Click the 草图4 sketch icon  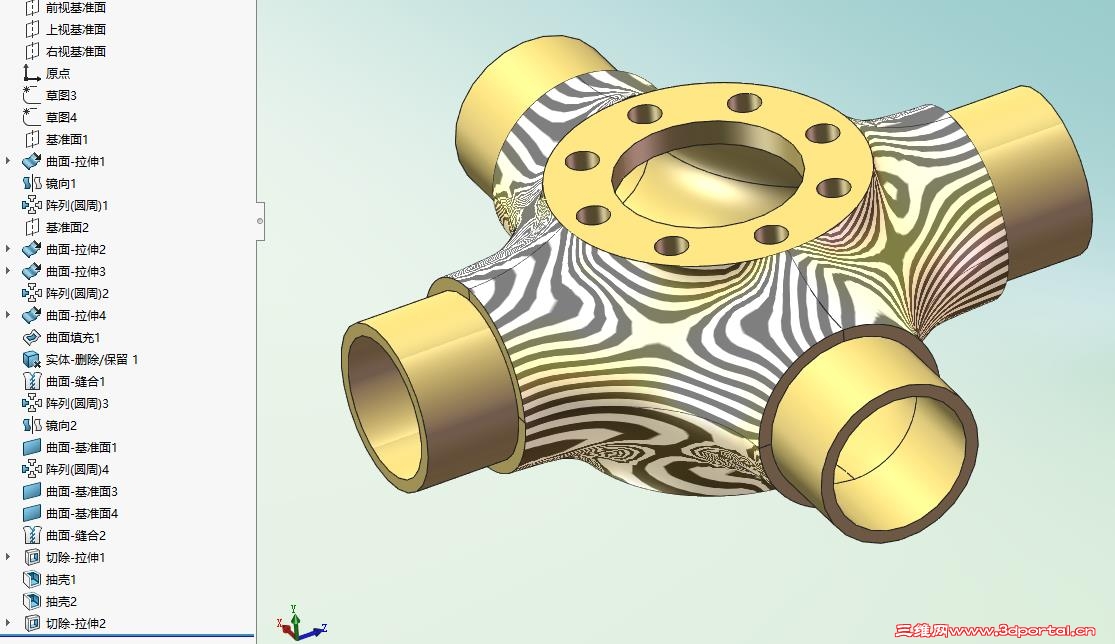[x=32, y=117]
